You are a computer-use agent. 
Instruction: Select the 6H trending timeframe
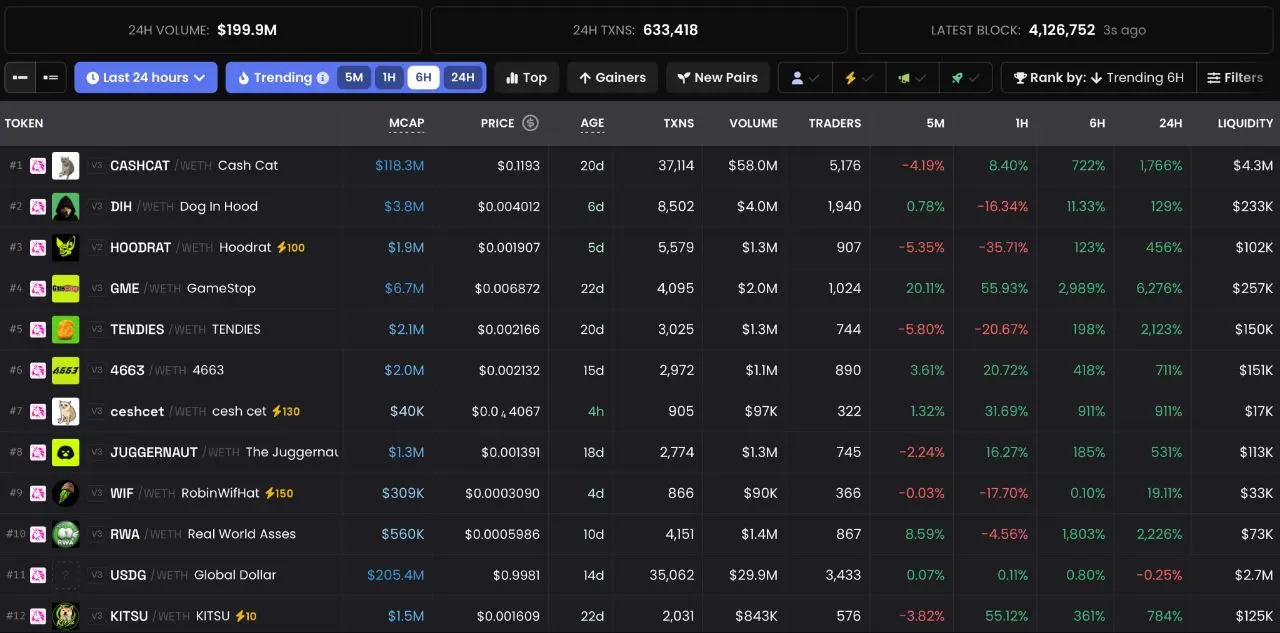[424, 77]
